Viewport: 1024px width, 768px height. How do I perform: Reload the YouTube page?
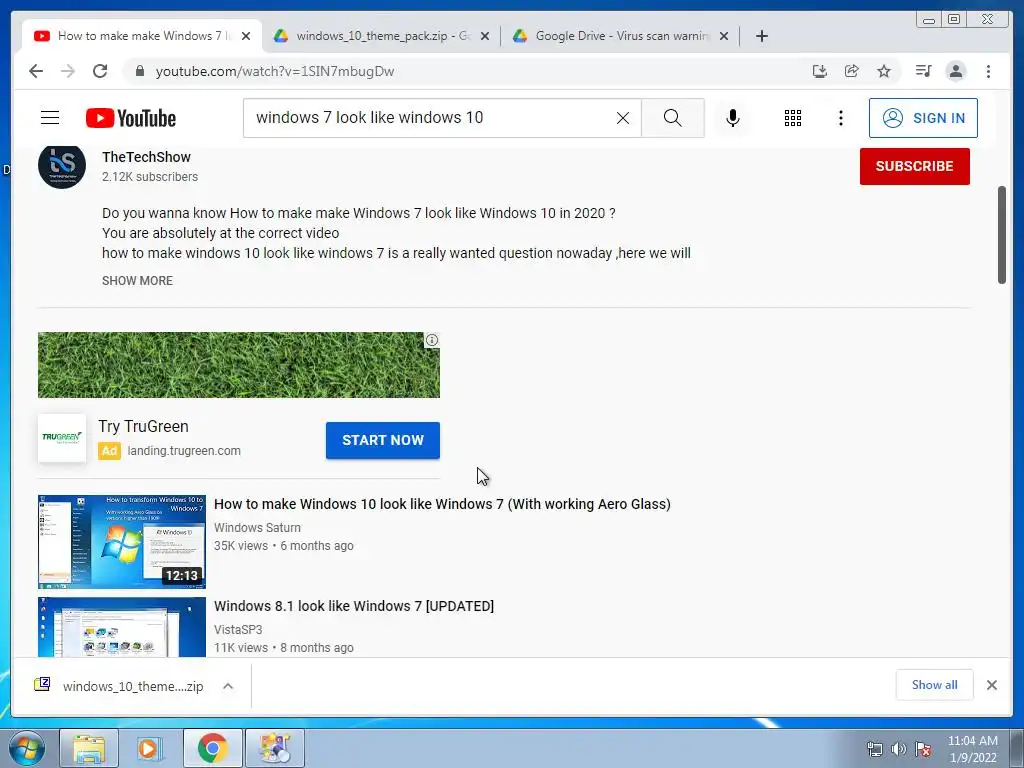click(x=100, y=71)
